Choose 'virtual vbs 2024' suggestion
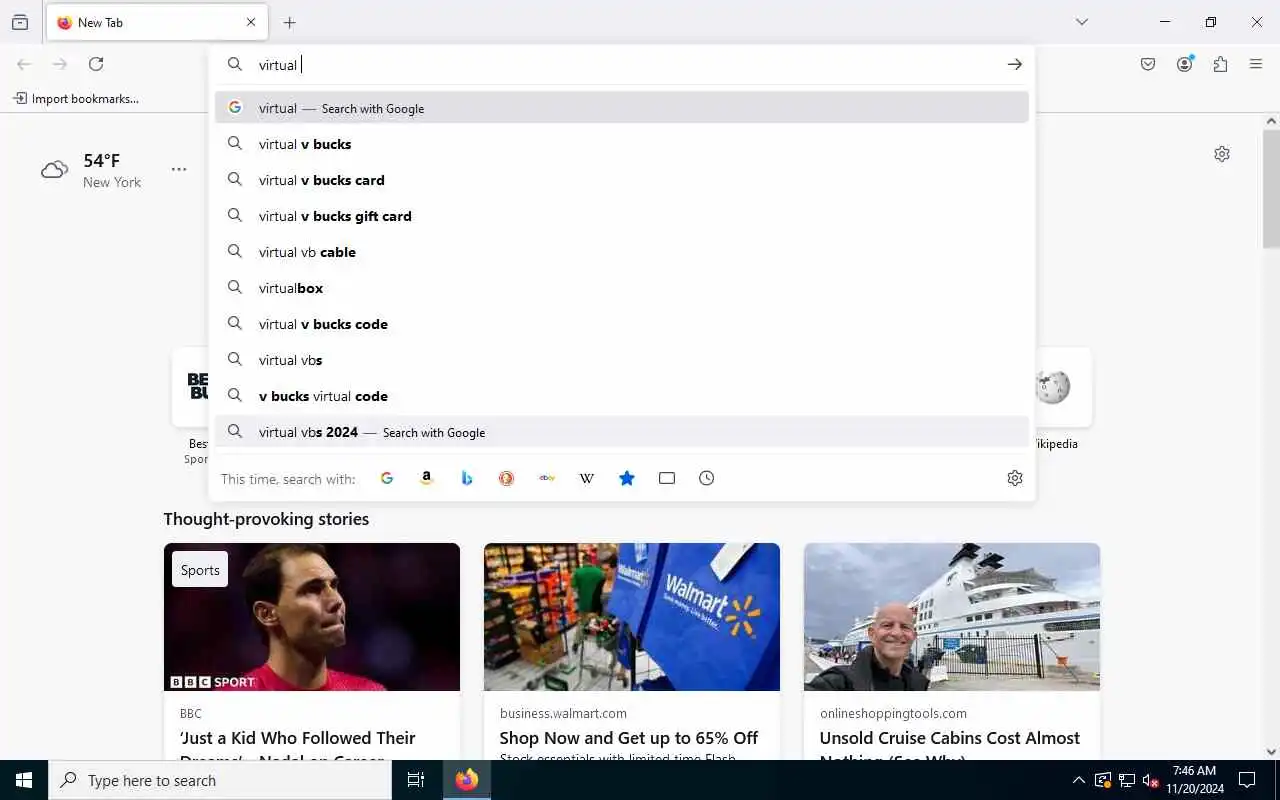This screenshot has width=1280, height=800. tap(622, 432)
